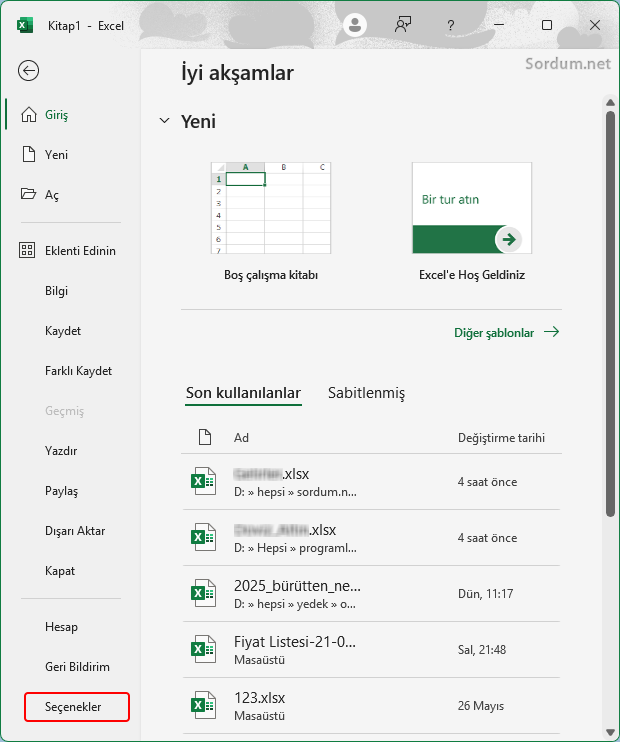The height and width of the screenshot is (742, 620).
Task: Click the Eklenti Edinin grid icon
Action: (27, 250)
